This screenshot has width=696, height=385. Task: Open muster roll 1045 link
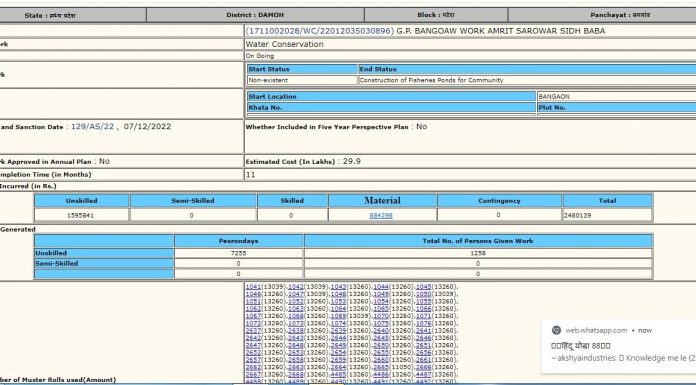click(423, 287)
